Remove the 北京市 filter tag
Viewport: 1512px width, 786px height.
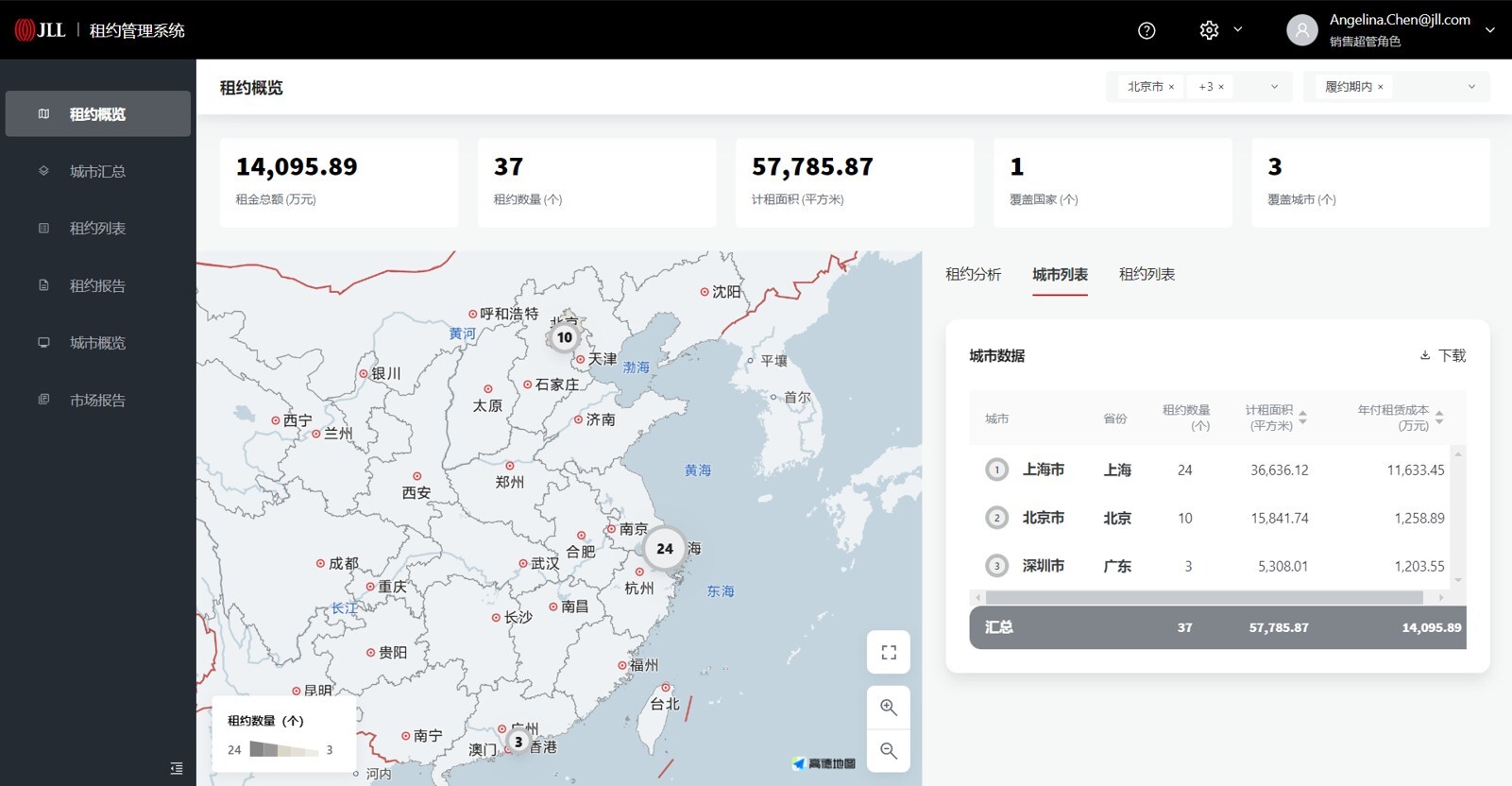(1172, 87)
